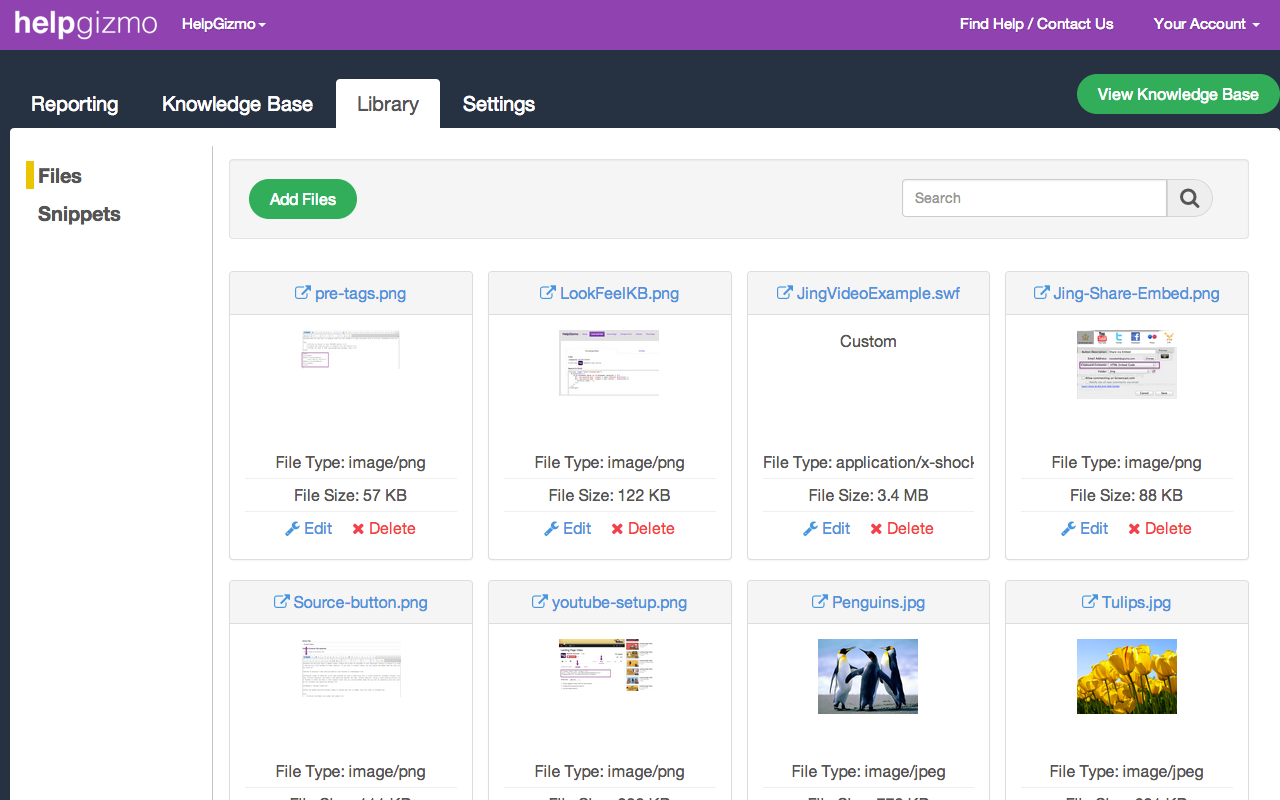Click the LookFeelKB.png thumbnail image
This screenshot has width=1280, height=800.
609,362
